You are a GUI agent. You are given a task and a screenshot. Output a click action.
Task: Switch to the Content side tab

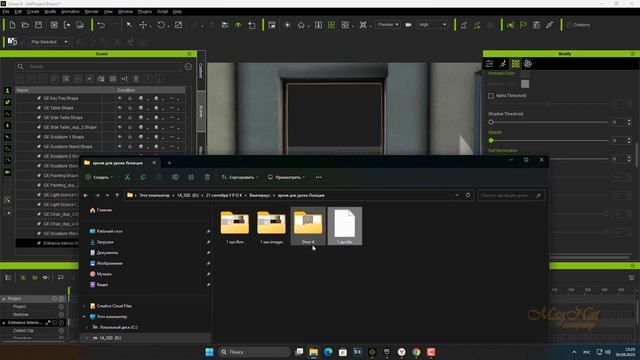click(201, 70)
